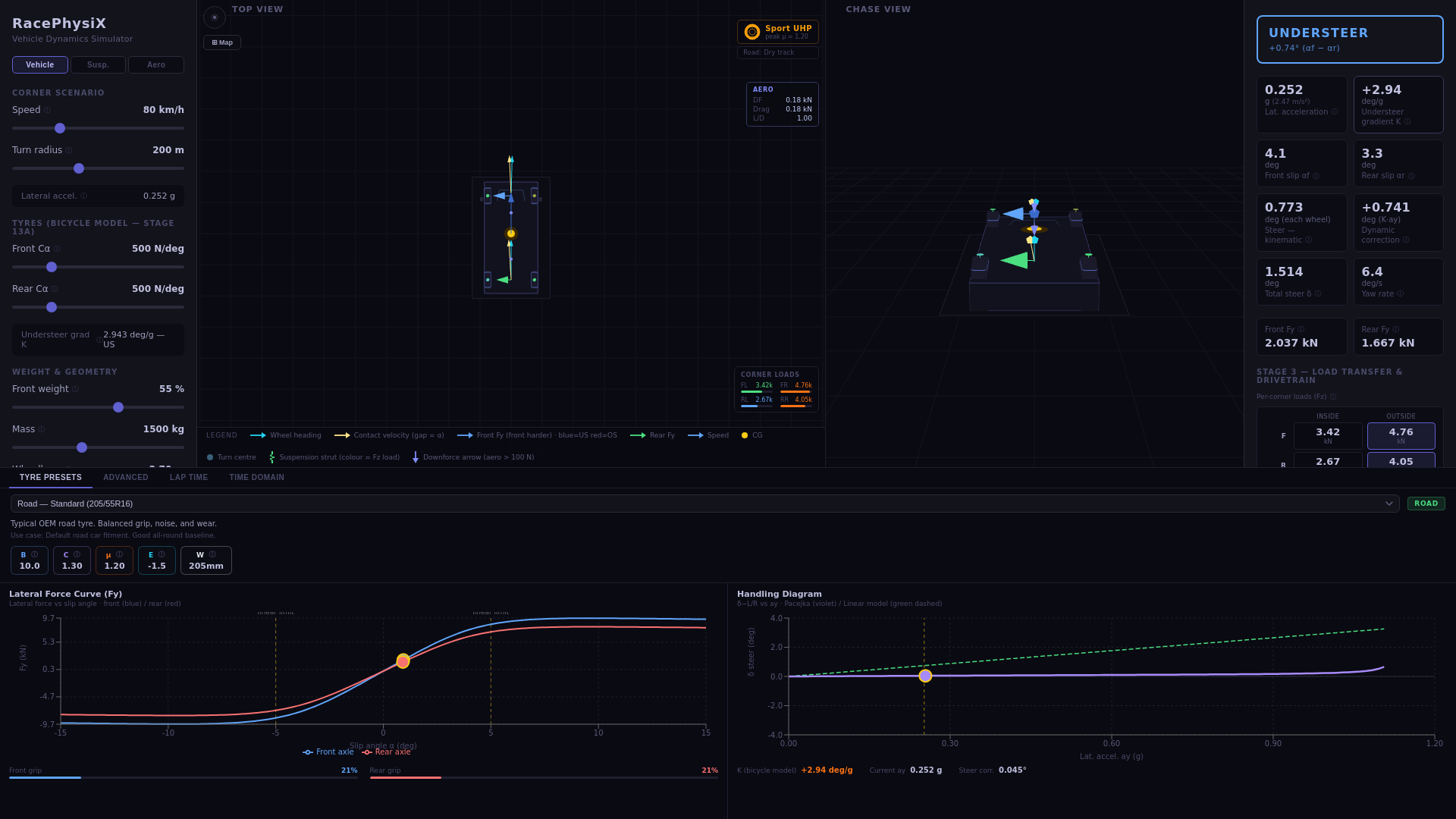The image size is (1456, 819).
Task: Click the Front weight slider handle
Action: pyautogui.click(x=118, y=408)
